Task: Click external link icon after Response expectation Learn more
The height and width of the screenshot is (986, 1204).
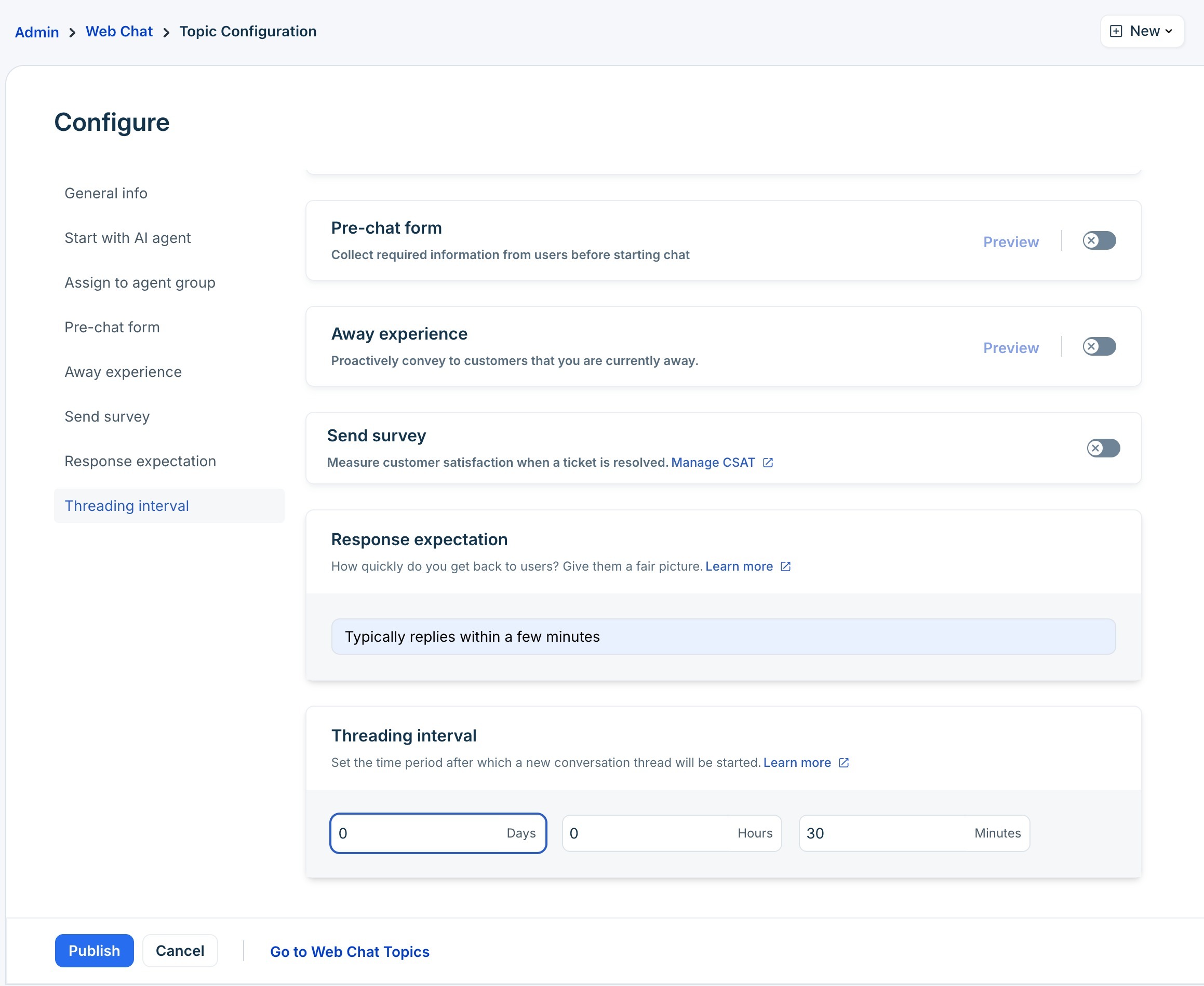Action: click(x=785, y=567)
